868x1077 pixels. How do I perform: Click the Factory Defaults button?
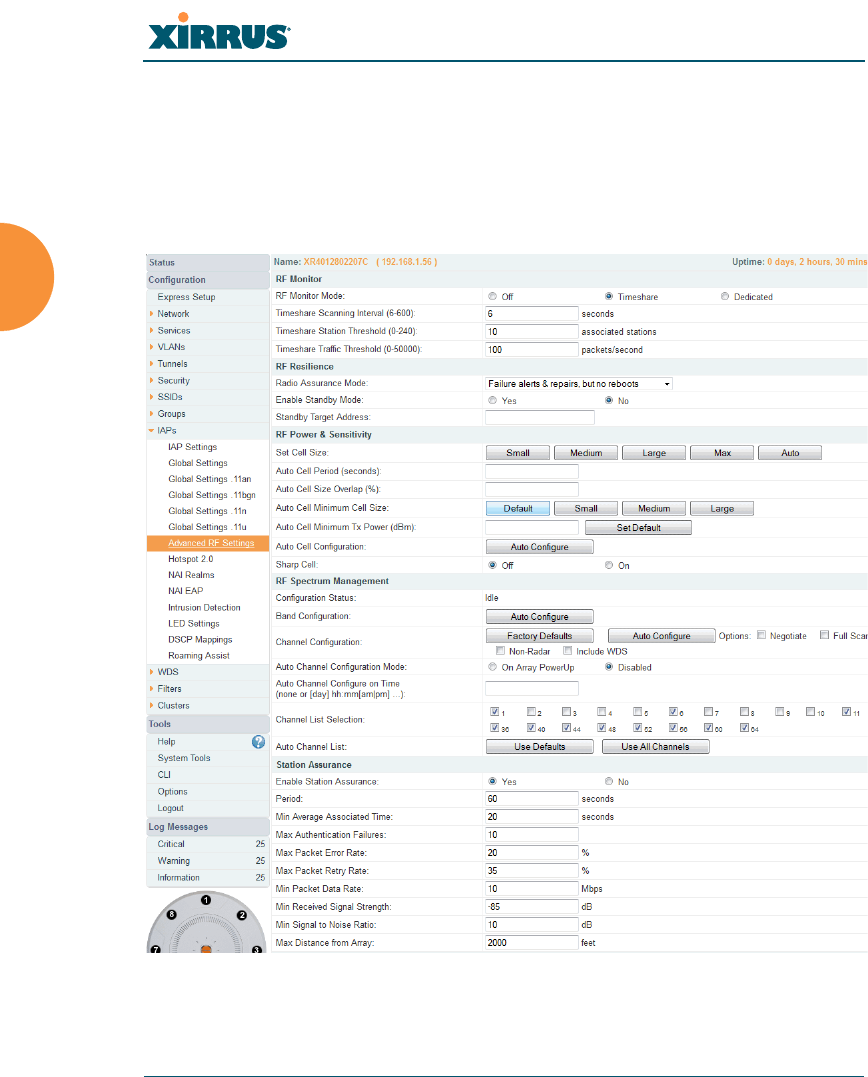pos(539,636)
